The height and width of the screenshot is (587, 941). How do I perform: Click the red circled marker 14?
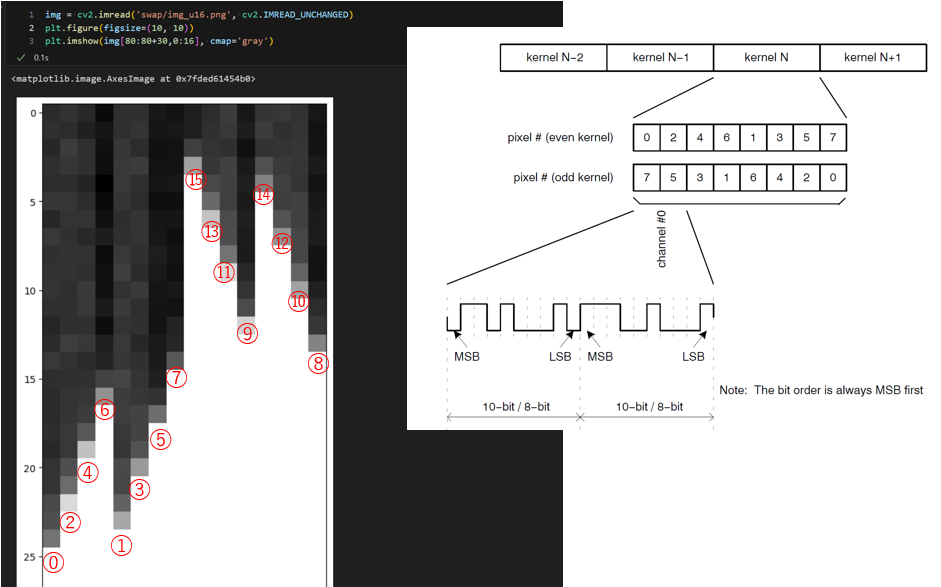click(263, 195)
